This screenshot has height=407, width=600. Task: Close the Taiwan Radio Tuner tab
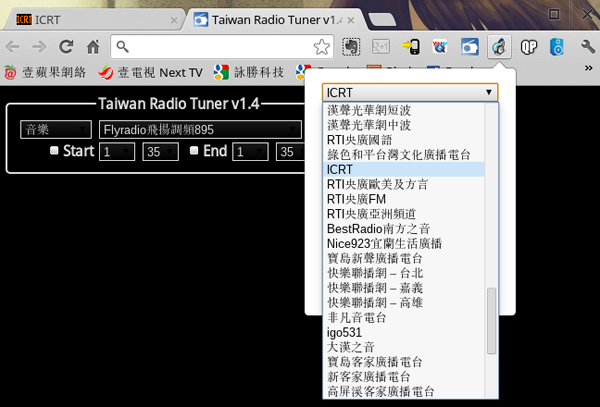click(x=351, y=20)
